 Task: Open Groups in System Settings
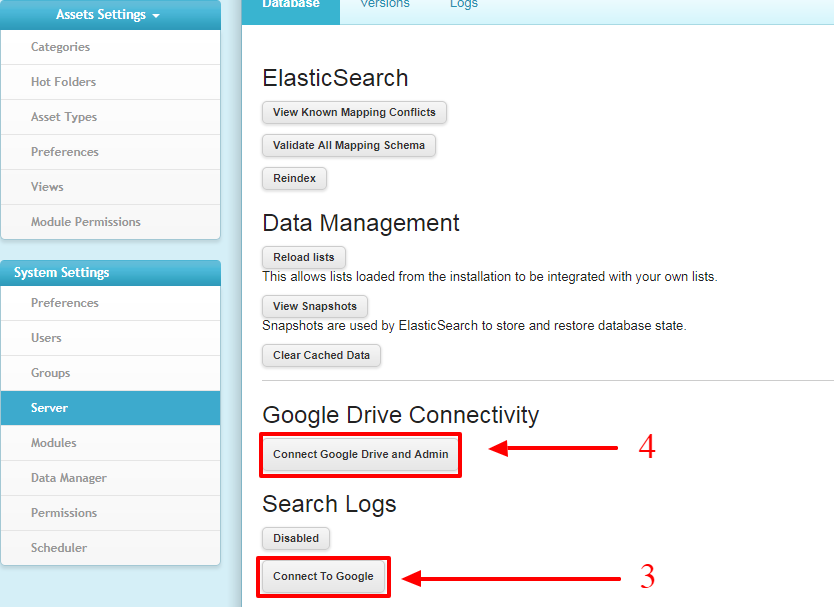coord(111,373)
